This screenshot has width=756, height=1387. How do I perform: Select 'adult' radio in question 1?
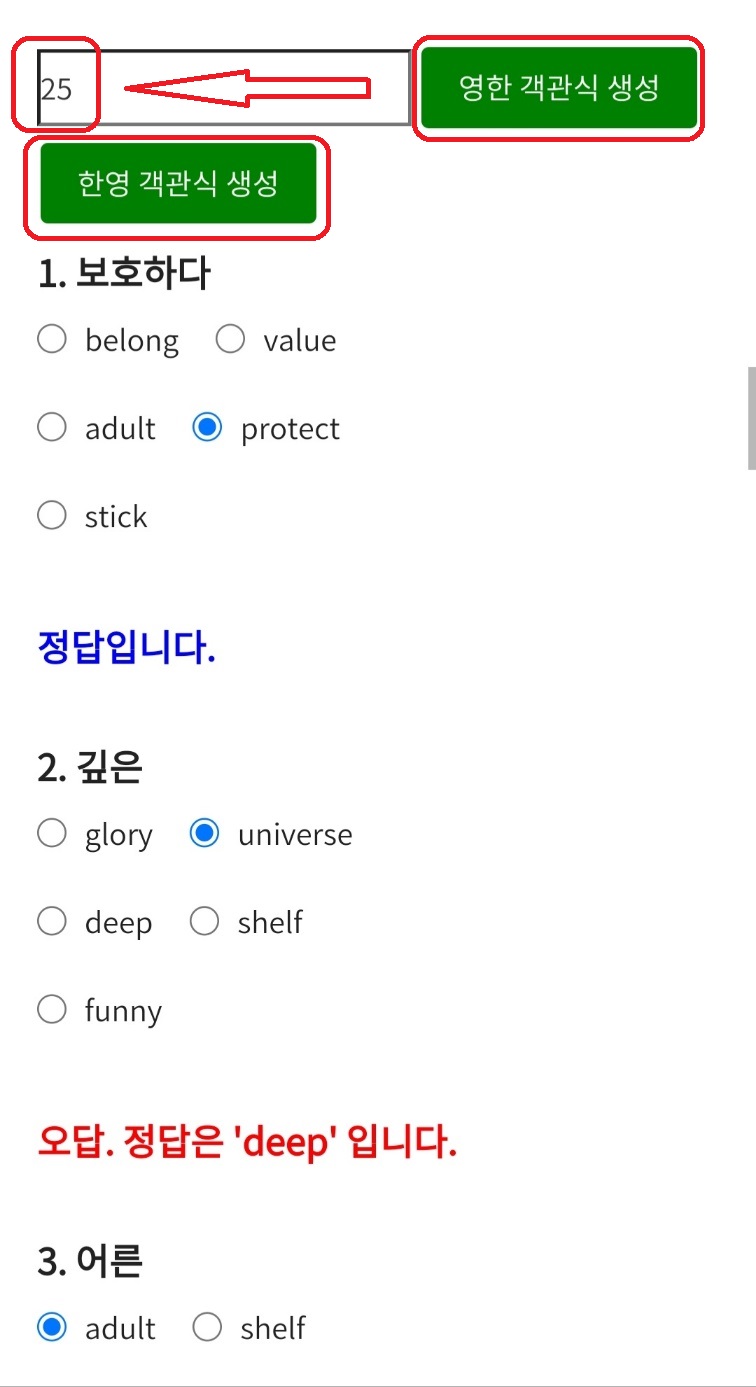[52, 428]
